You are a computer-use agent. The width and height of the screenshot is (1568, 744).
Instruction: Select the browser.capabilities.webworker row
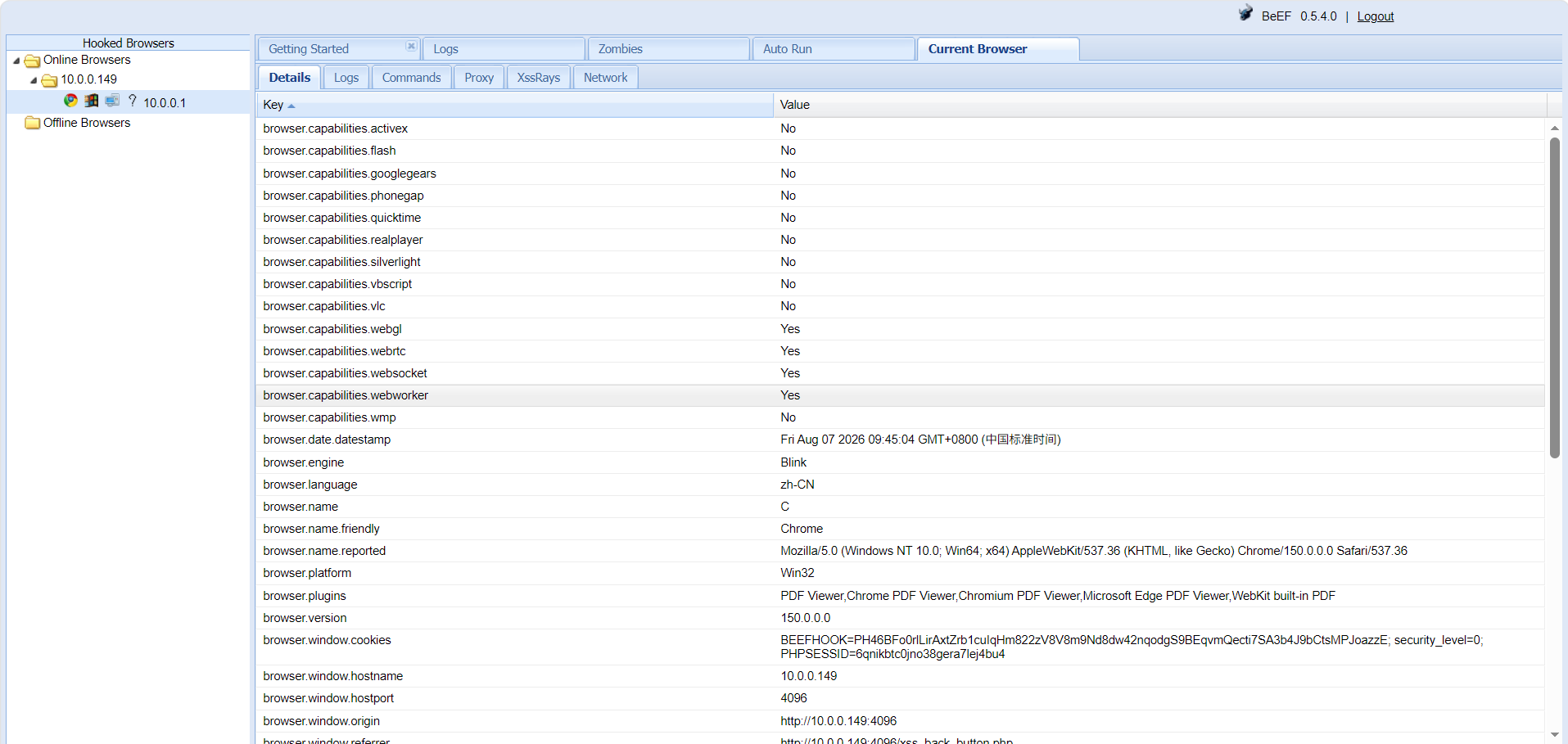coord(901,395)
